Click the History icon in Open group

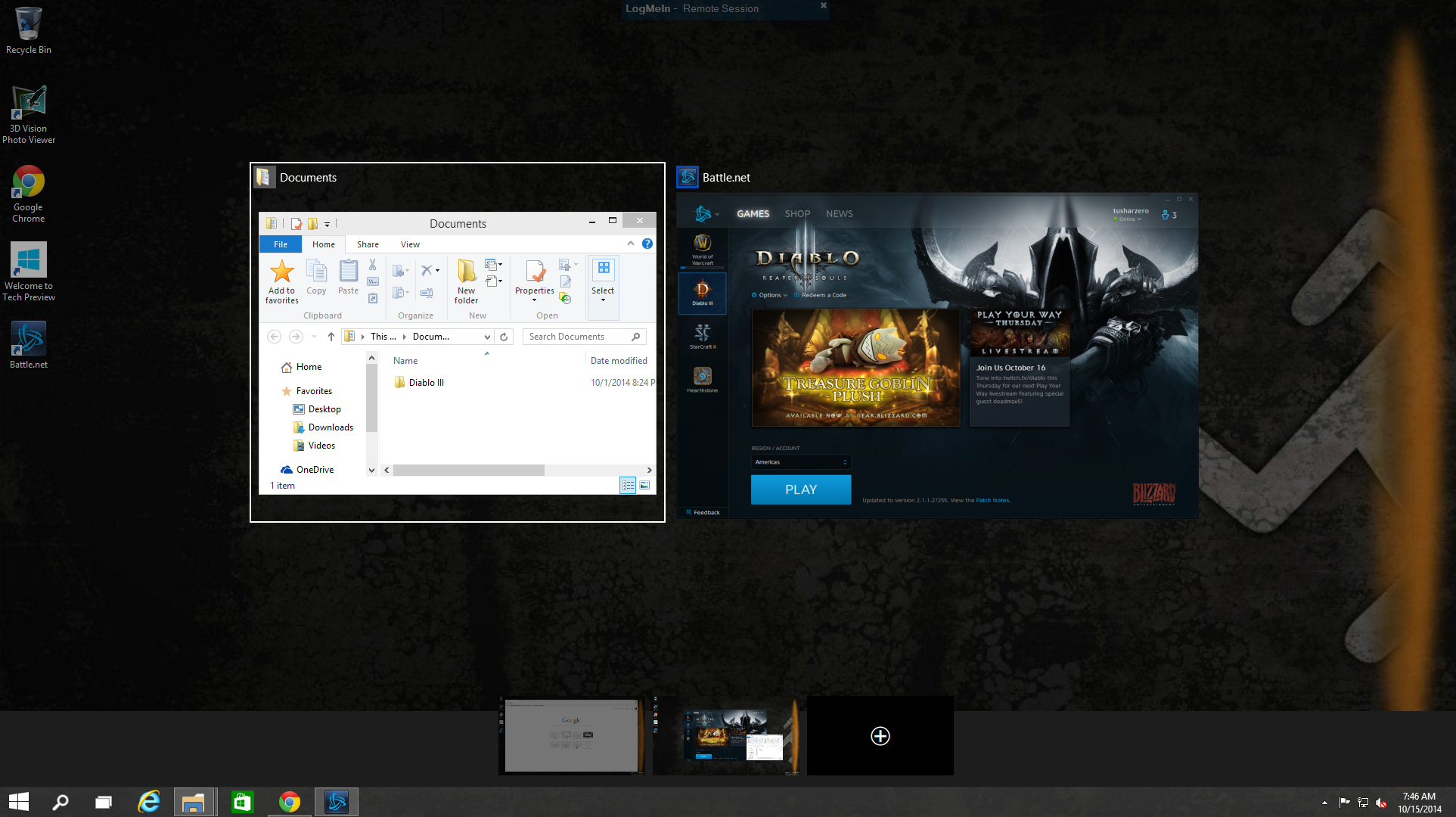[x=565, y=298]
